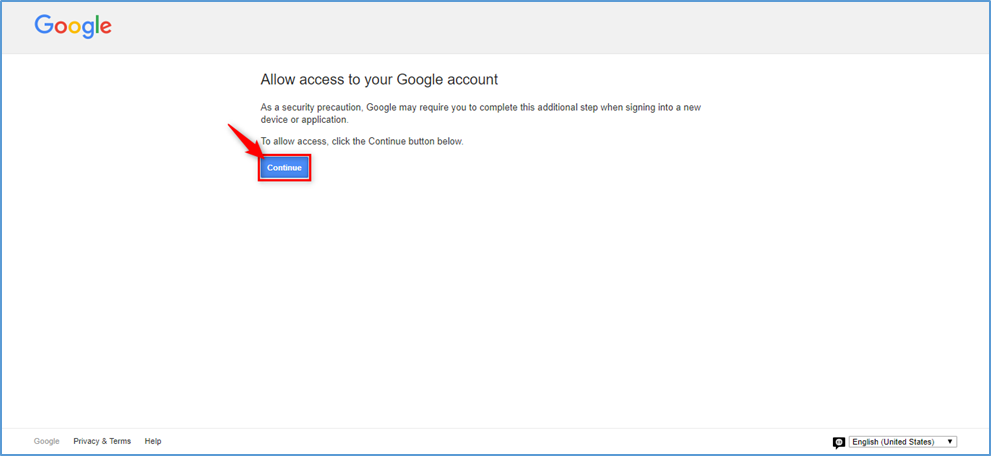
Task: Click the yellow "o" in the Google logo
Action: 75,29
